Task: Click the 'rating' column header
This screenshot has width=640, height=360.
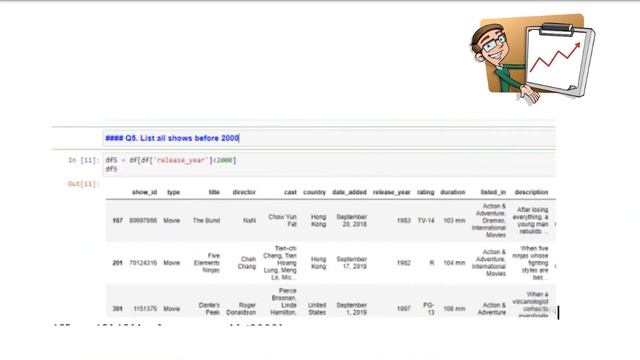Action: (x=426, y=192)
